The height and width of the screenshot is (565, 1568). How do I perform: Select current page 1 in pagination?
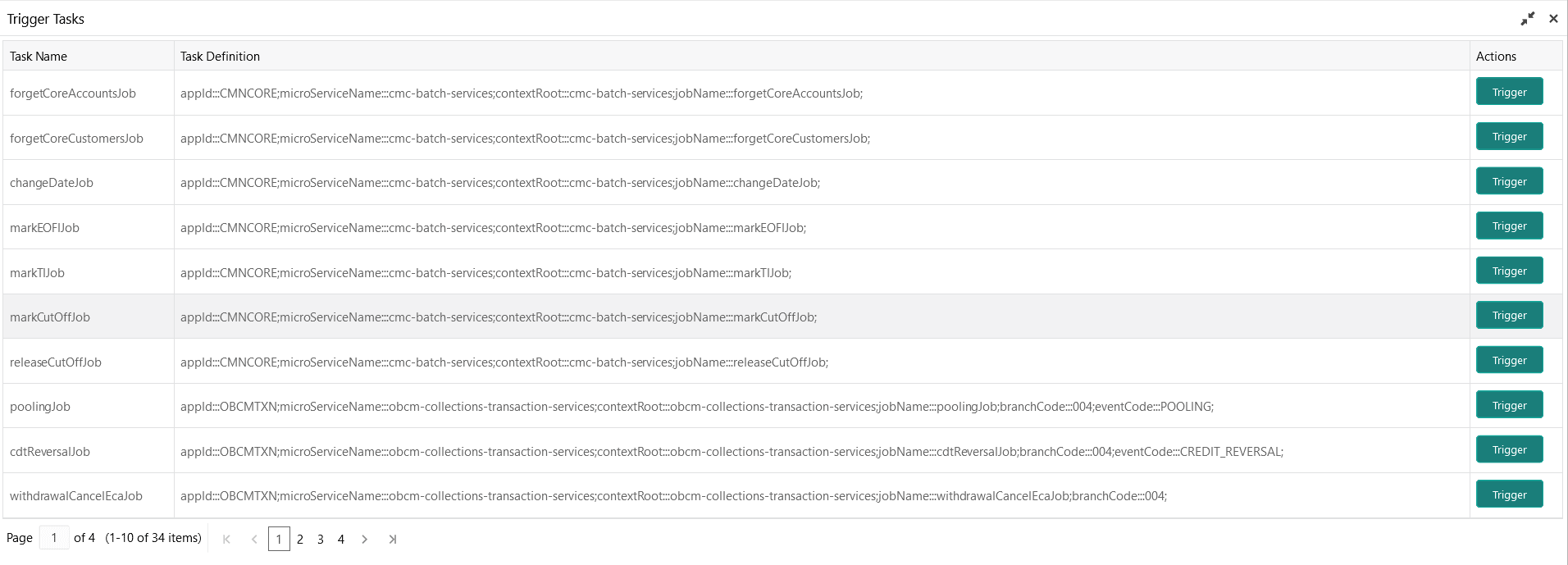(279, 539)
